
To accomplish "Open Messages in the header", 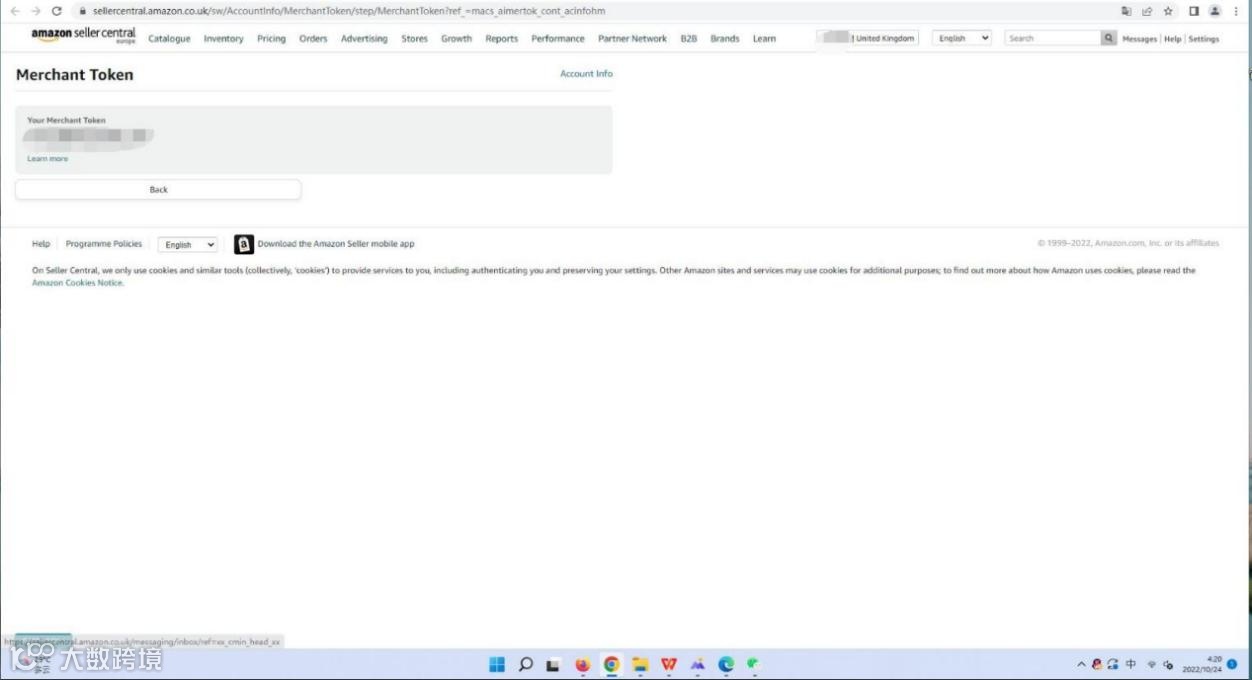I will click(1139, 39).
